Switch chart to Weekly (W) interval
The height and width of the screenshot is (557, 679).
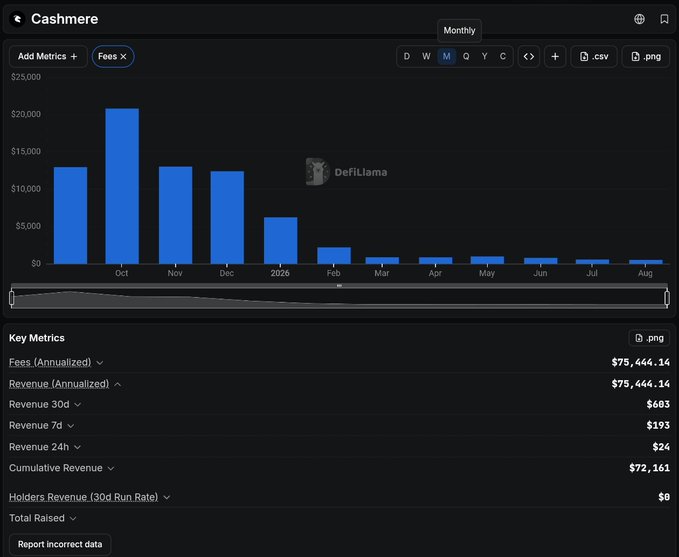point(426,56)
